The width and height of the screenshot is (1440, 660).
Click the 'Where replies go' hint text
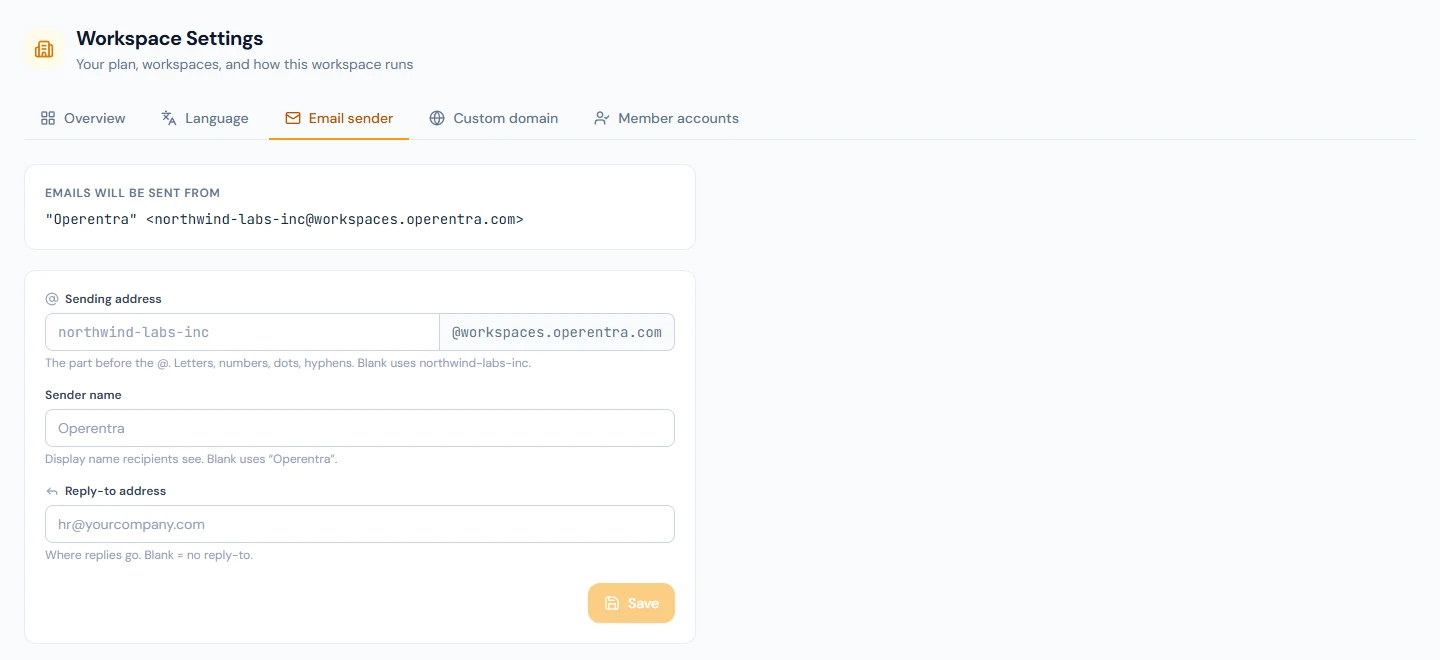click(x=149, y=555)
